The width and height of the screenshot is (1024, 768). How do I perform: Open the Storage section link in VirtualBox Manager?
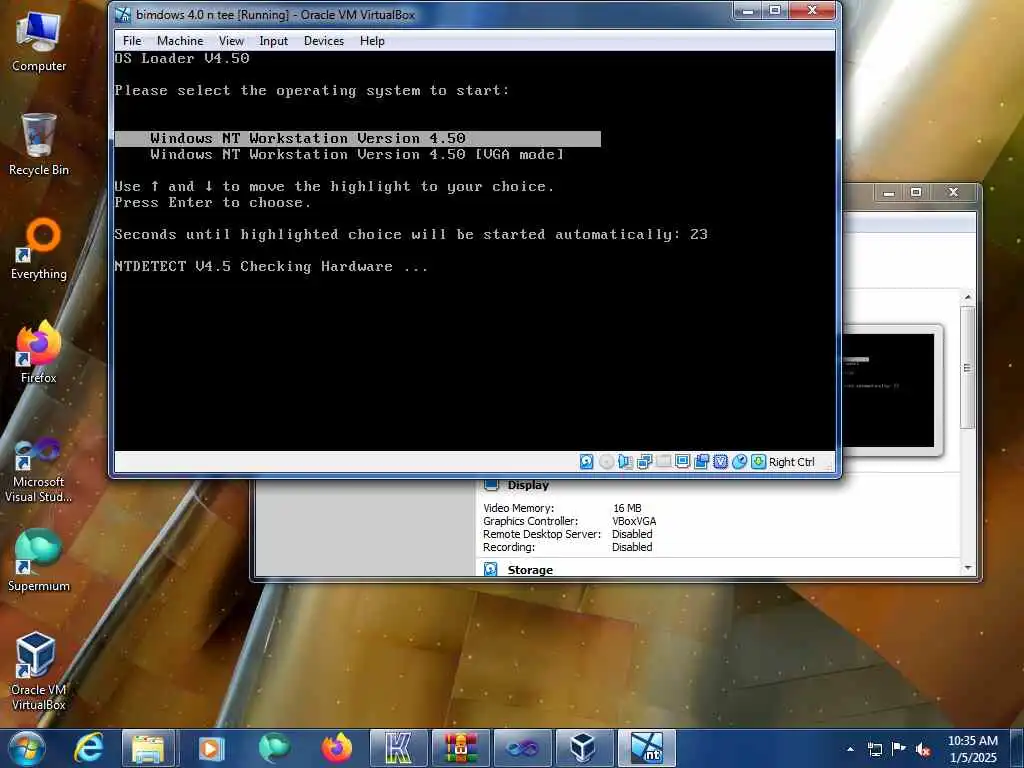pyautogui.click(x=530, y=570)
